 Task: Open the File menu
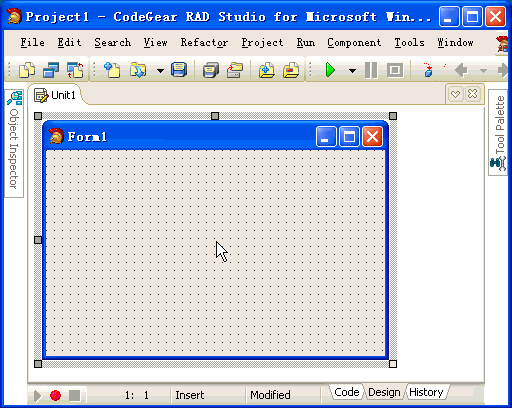[33, 43]
